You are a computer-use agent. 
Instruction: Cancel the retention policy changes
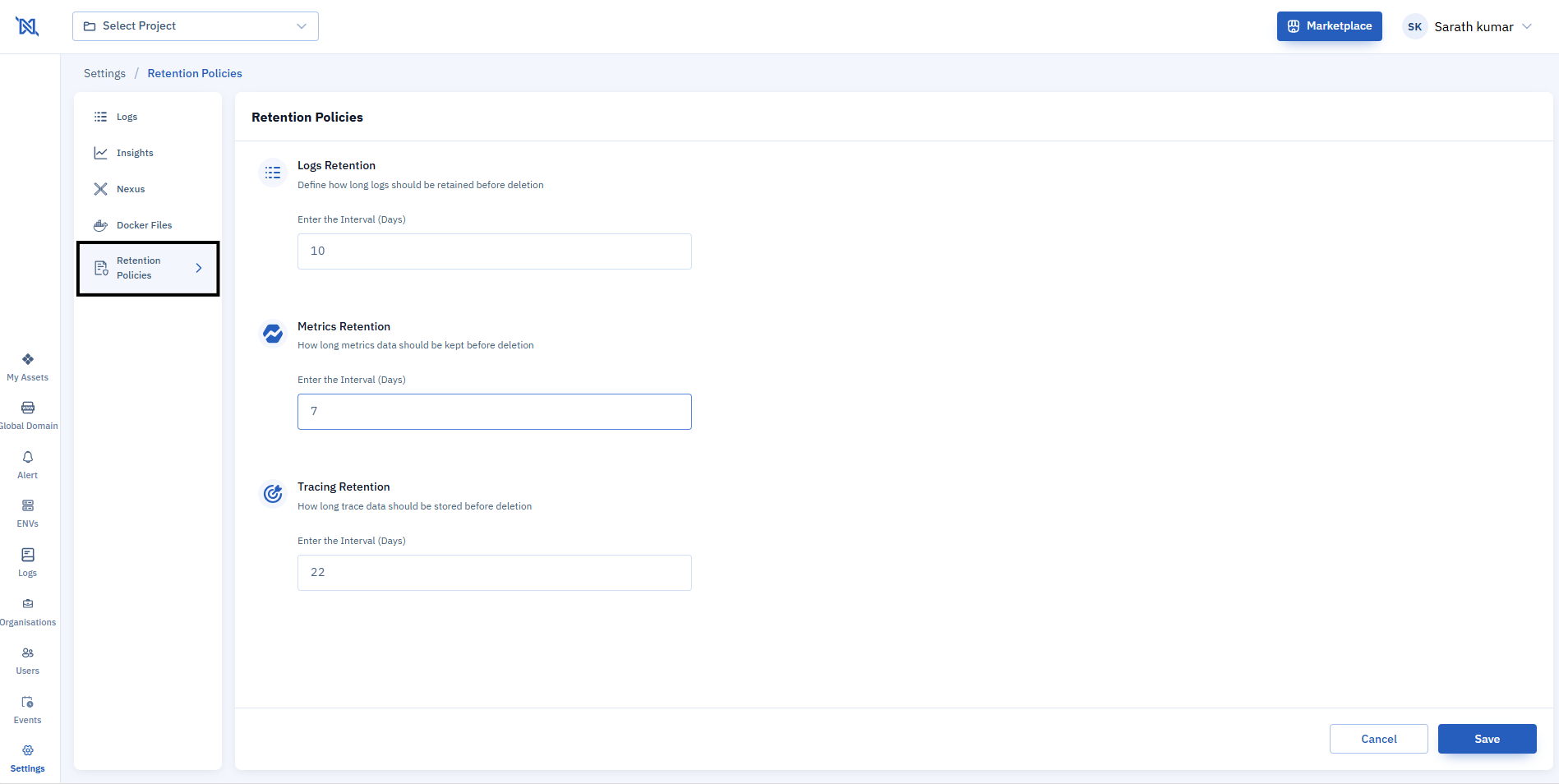pyautogui.click(x=1379, y=739)
